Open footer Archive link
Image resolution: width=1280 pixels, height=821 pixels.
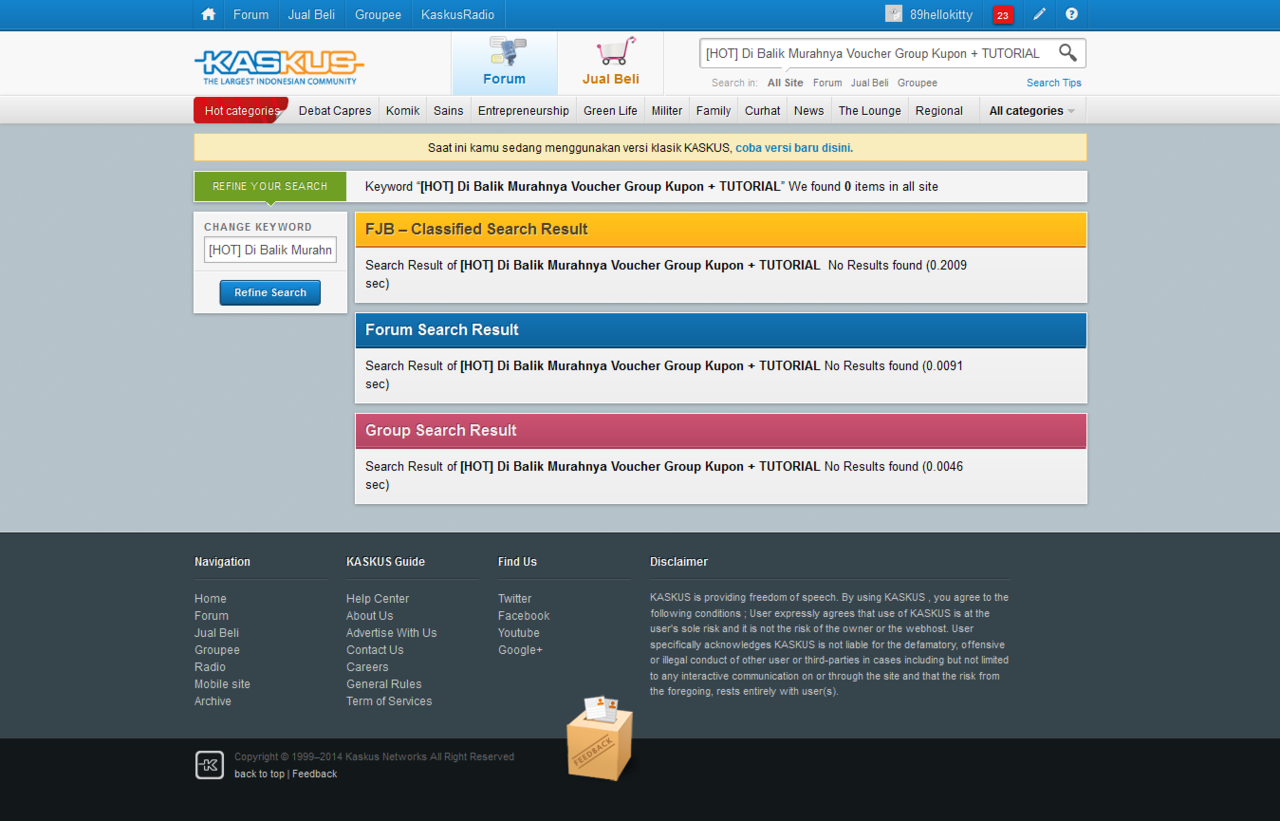pyautogui.click(x=213, y=701)
